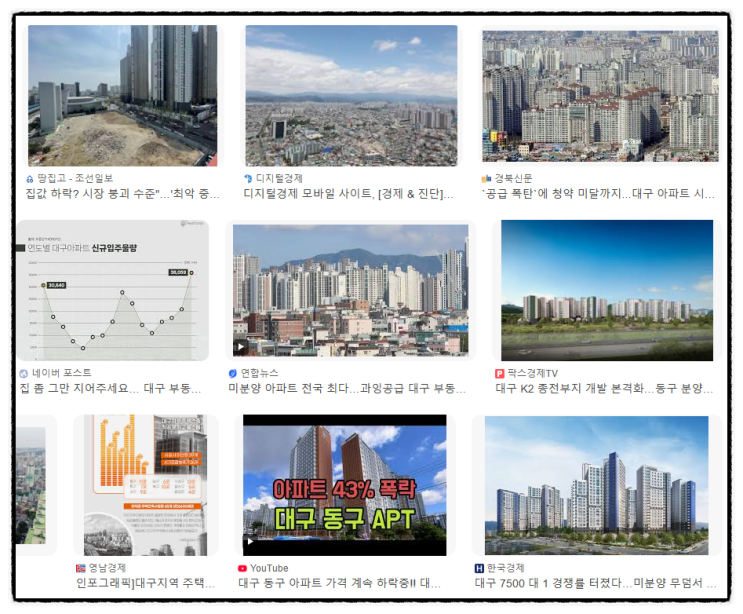Click the 디지털경제 source favicon
This screenshot has width=743, height=614.
click(x=248, y=179)
